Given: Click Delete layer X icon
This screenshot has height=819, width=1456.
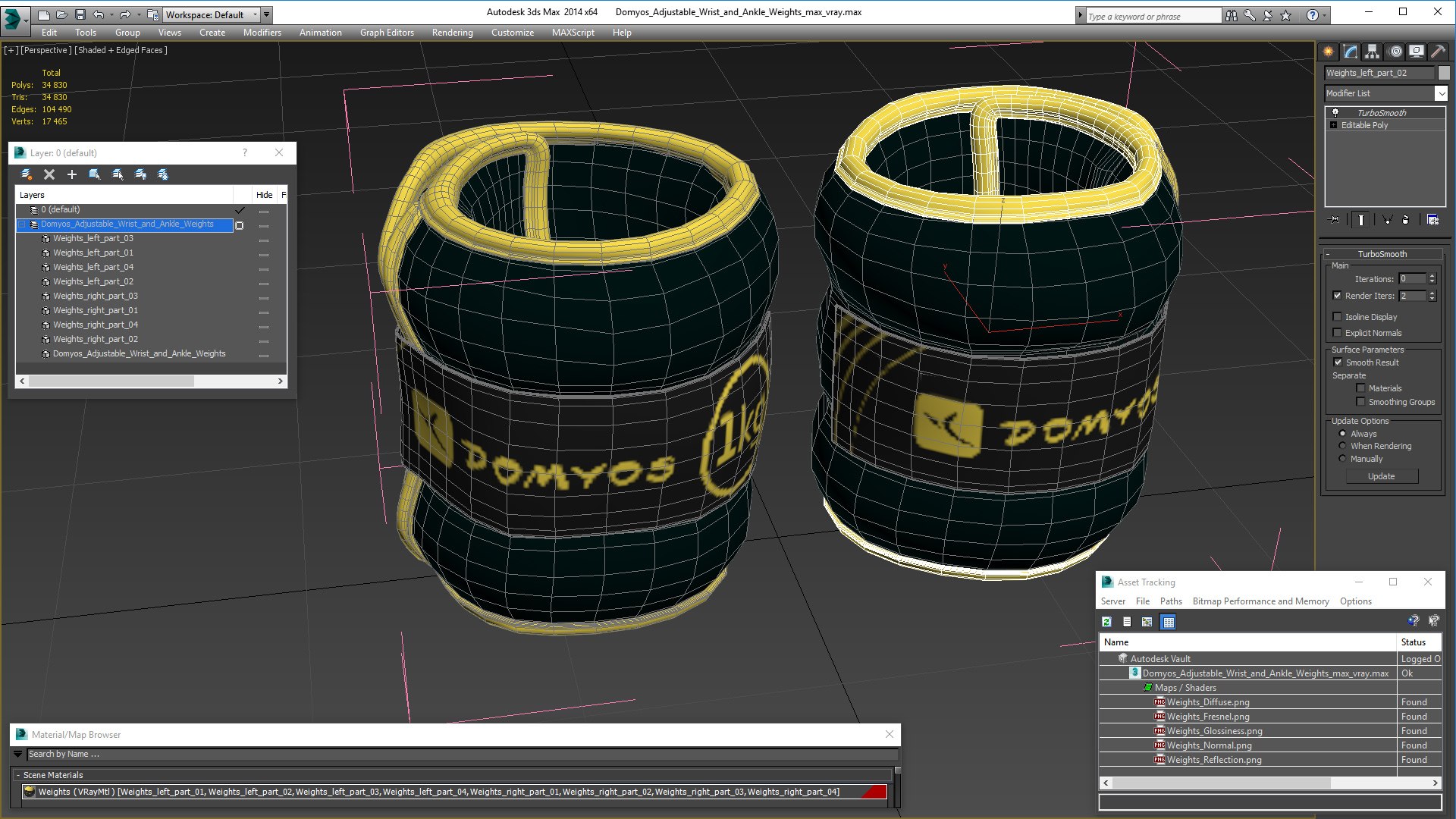Looking at the screenshot, I should (49, 174).
